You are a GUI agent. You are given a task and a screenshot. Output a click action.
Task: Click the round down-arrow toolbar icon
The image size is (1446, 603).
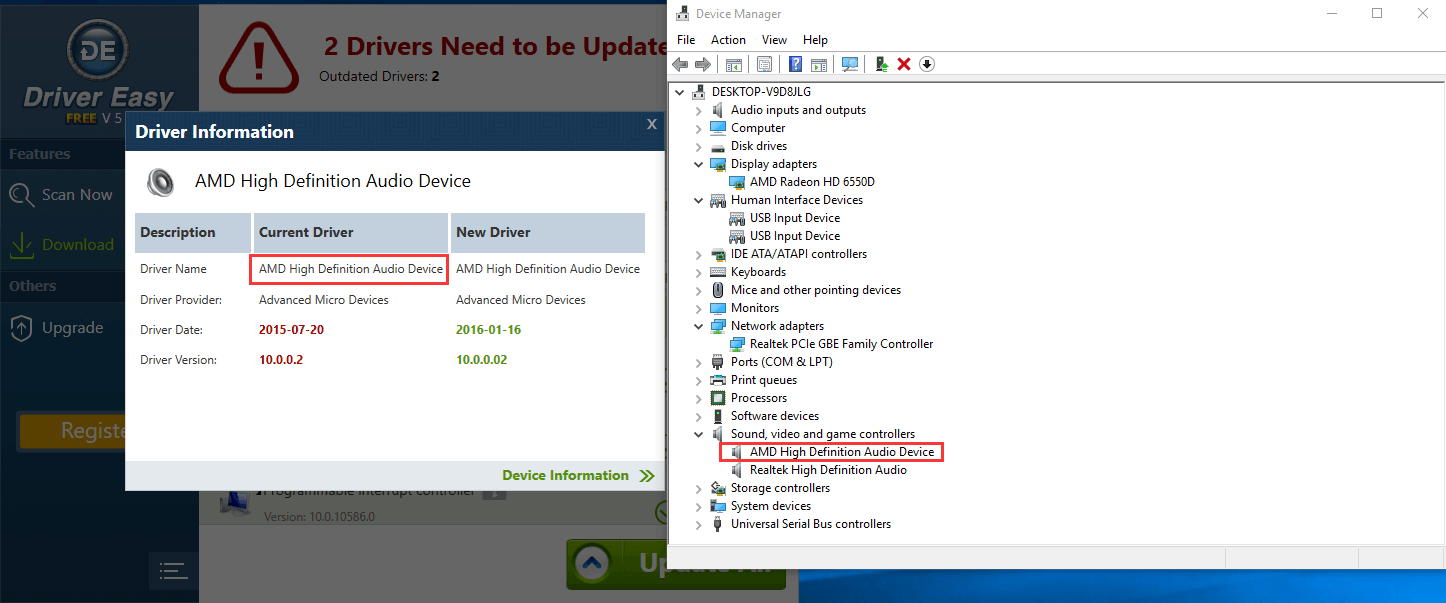click(x=927, y=64)
